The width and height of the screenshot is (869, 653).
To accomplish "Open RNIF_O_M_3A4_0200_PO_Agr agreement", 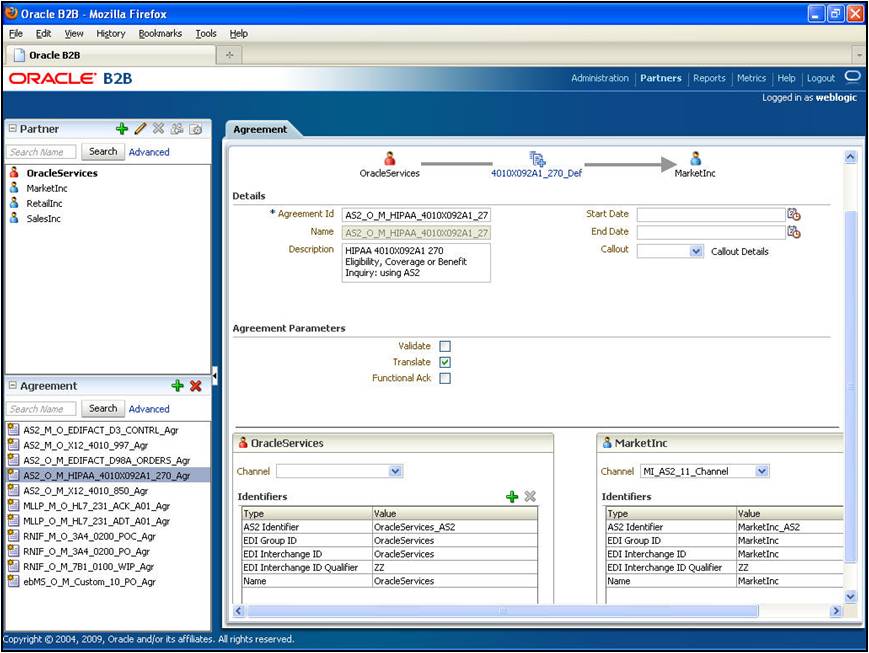I will pyautogui.click(x=86, y=551).
